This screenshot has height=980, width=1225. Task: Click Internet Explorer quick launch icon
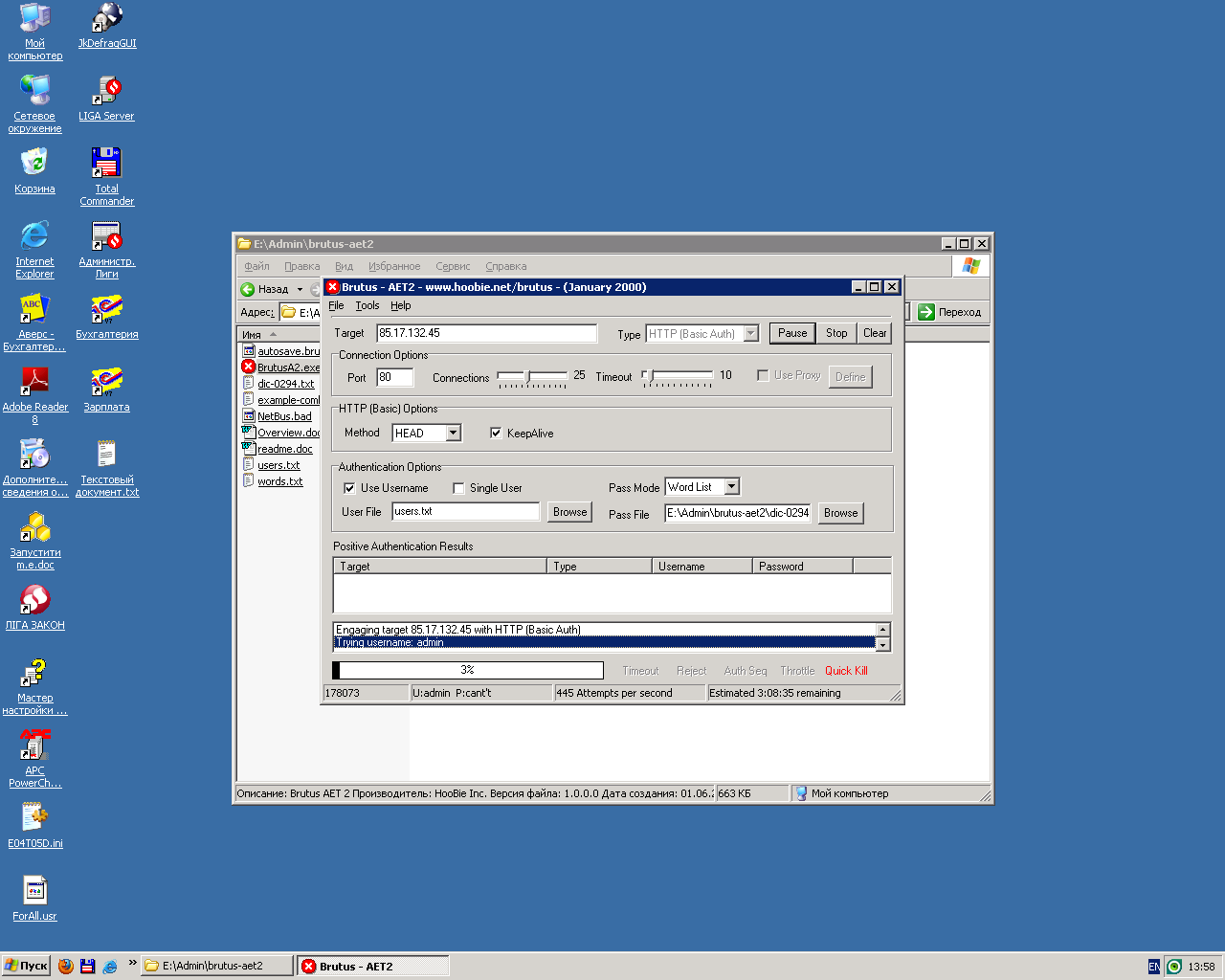[110, 966]
